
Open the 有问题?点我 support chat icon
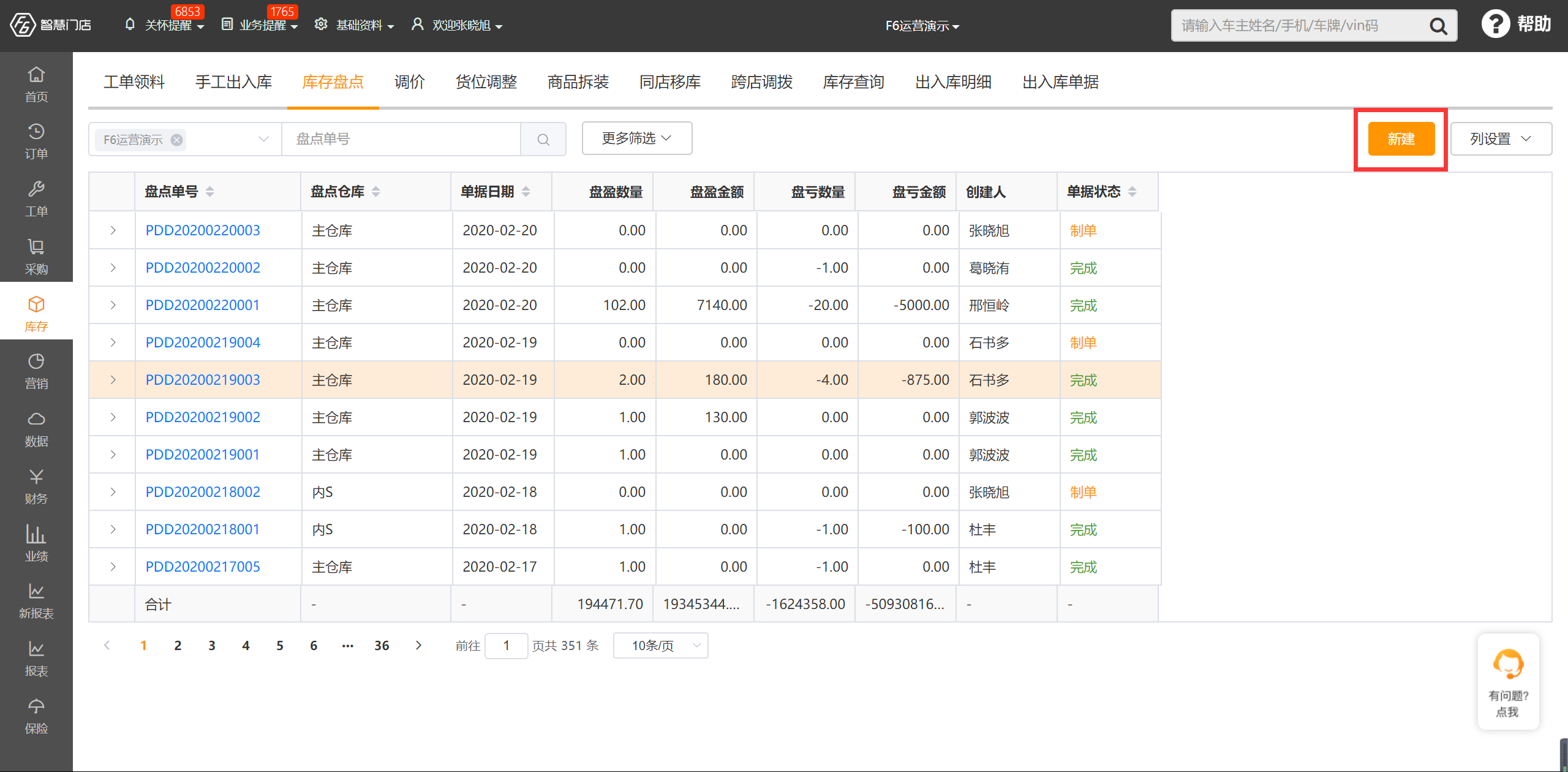pyautogui.click(x=1508, y=681)
